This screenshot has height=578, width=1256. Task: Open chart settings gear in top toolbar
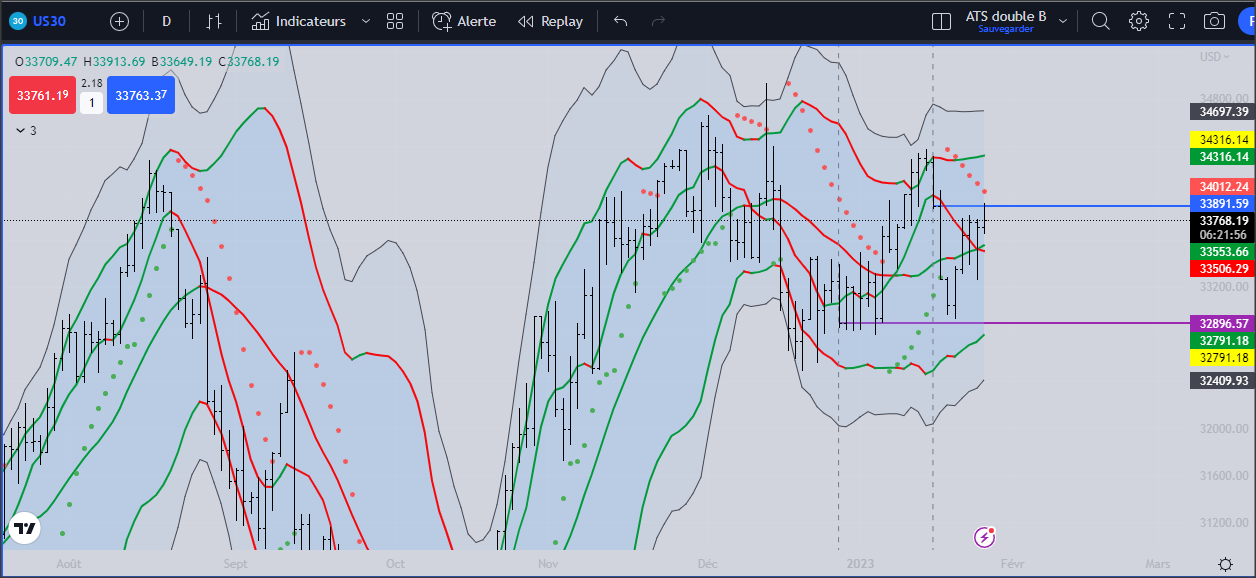(1139, 21)
